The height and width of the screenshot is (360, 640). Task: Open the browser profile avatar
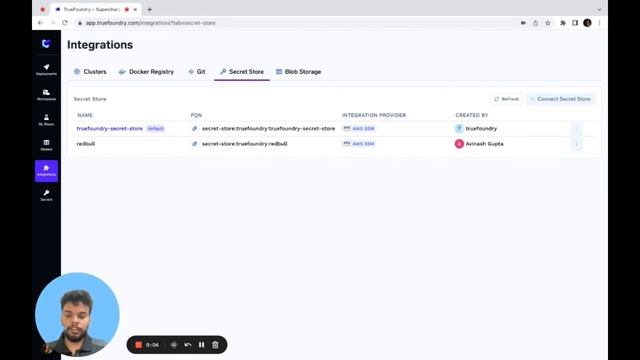(587, 23)
